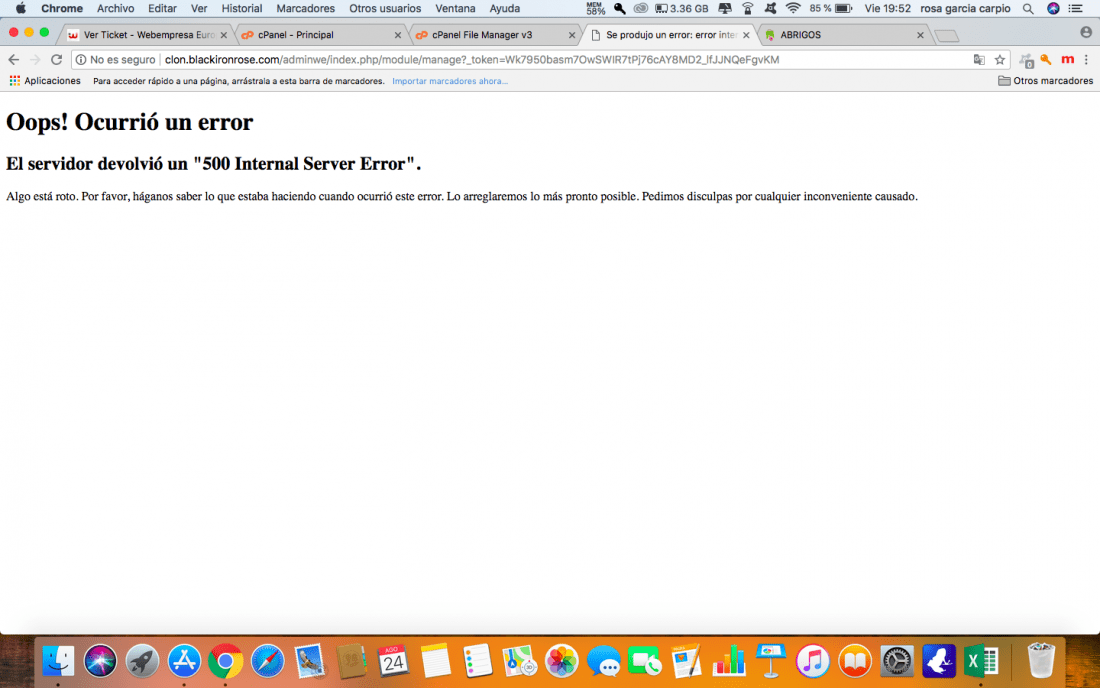
Task: Open Notification Center in the menu bar
Action: (x=1075, y=8)
